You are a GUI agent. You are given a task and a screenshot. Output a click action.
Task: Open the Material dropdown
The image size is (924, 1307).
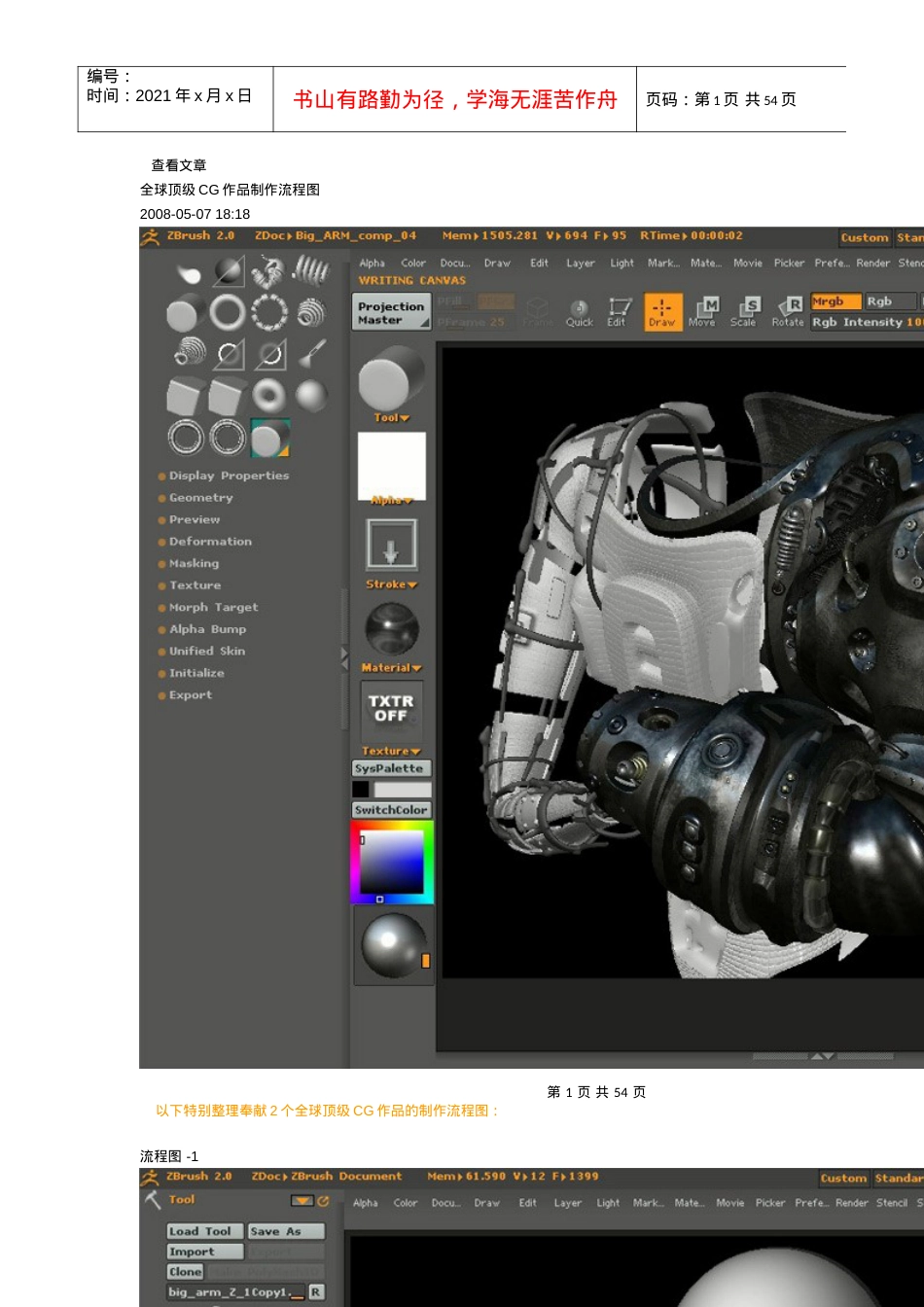click(392, 668)
